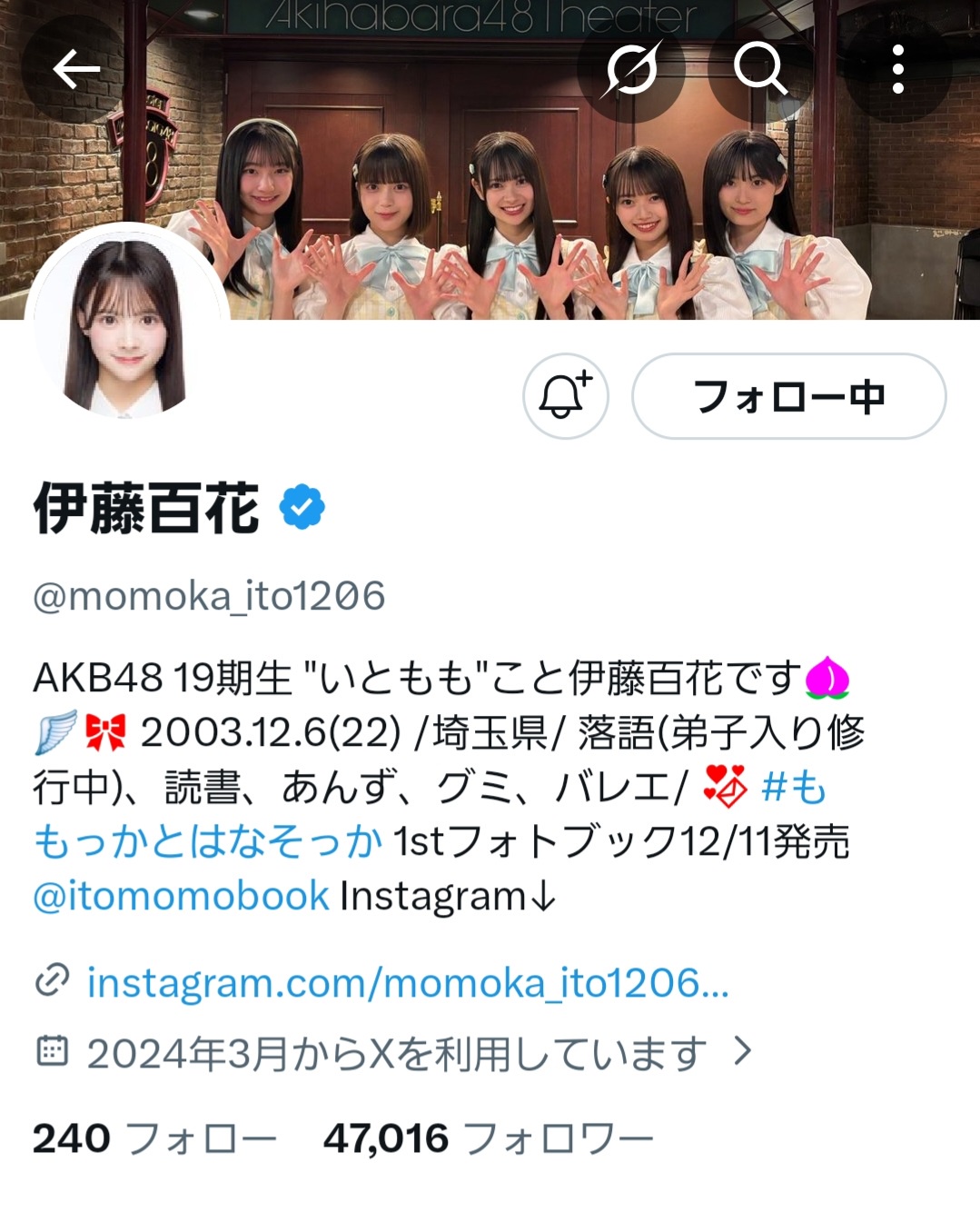Expand the chevron after the join date
The height and width of the screenshot is (1212, 980).
[743, 1052]
